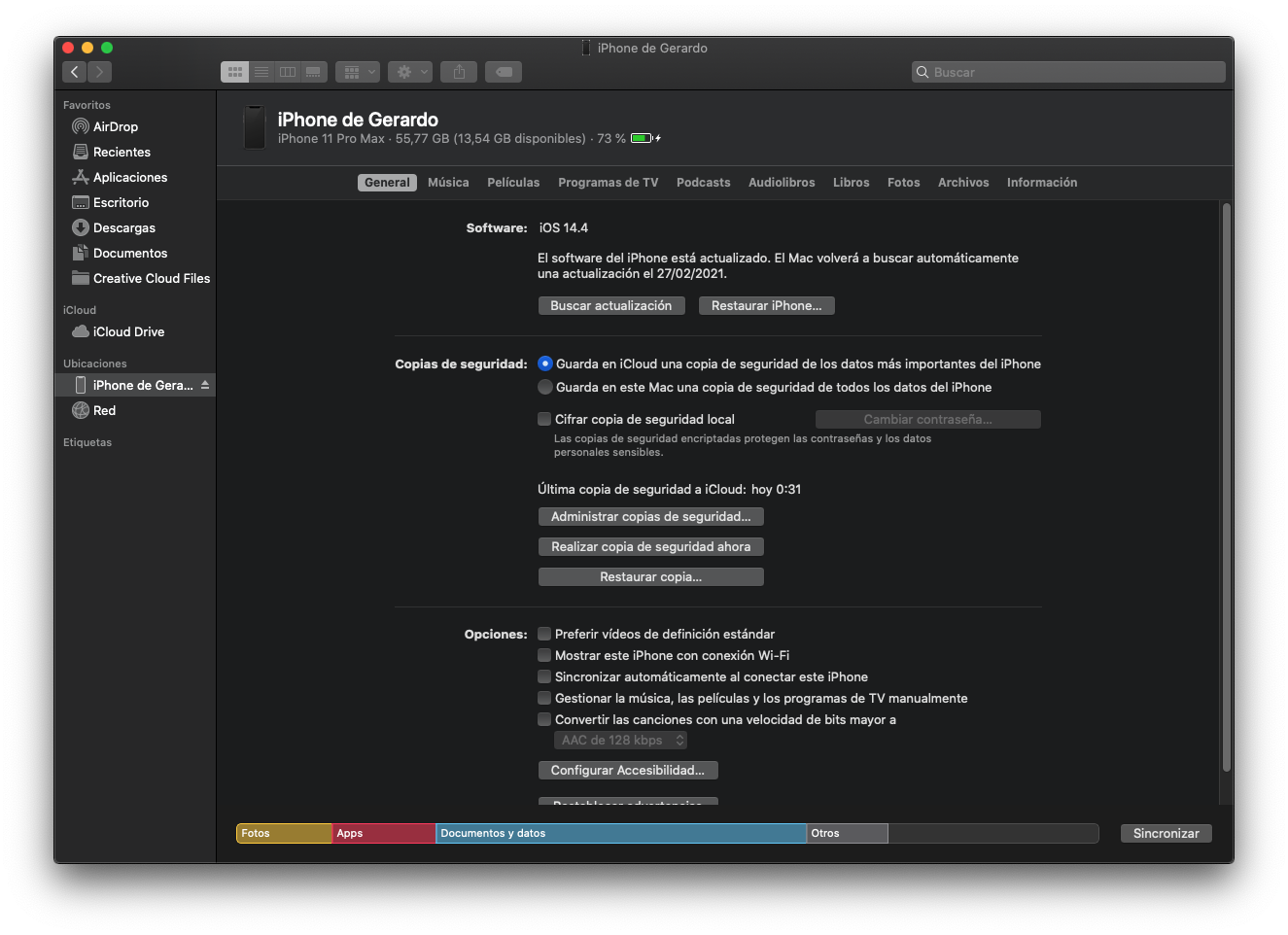The image size is (1288, 935).
Task: Switch to column view in the toolbar
Action: (287, 71)
